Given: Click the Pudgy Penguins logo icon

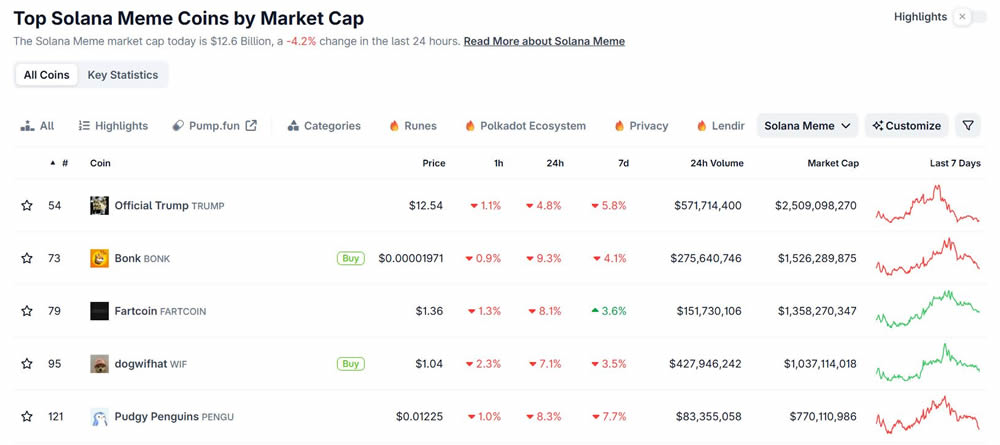Looking at the screenshot, I should point(99,417).
